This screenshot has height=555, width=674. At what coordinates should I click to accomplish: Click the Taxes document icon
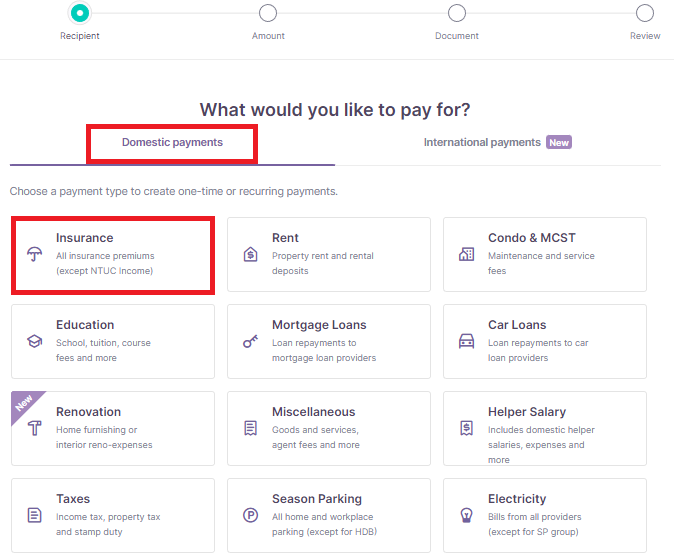click(x=34, y=515)
